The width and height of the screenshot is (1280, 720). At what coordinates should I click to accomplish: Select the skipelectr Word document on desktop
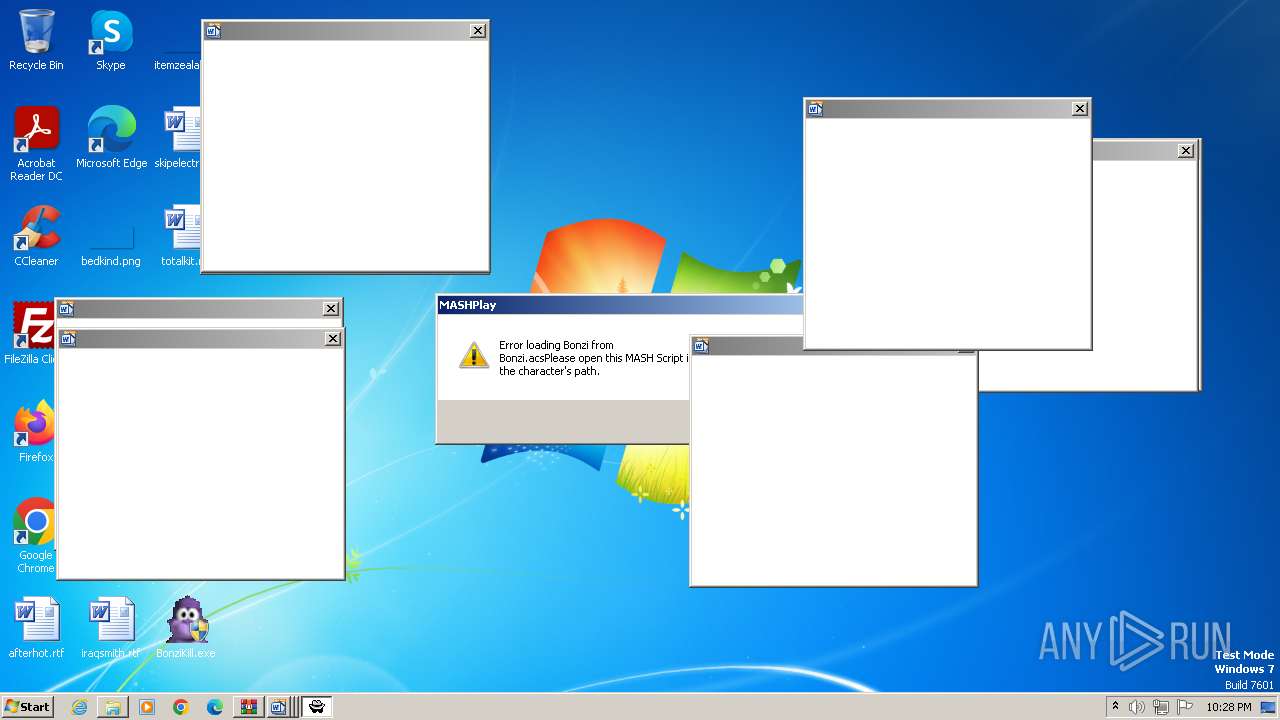(179, 137)
